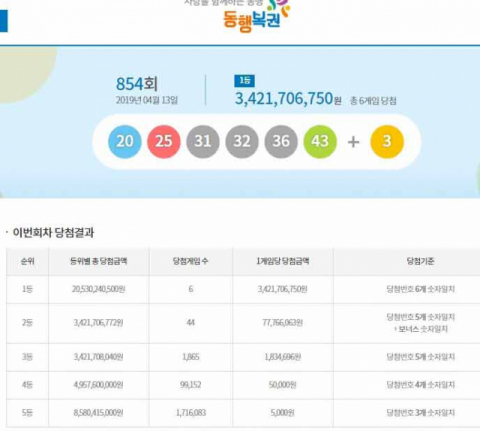Click the winner count 44 cell
This screenshot has width=480, height=431.
(191, 323)
